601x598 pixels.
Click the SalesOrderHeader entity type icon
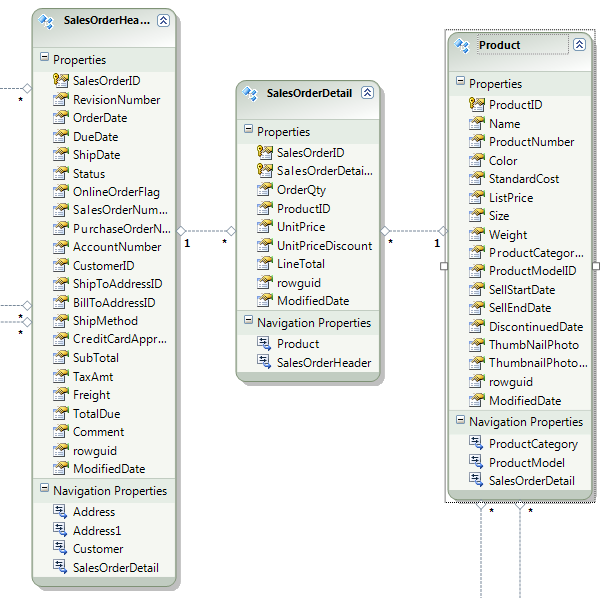[46, 21]
